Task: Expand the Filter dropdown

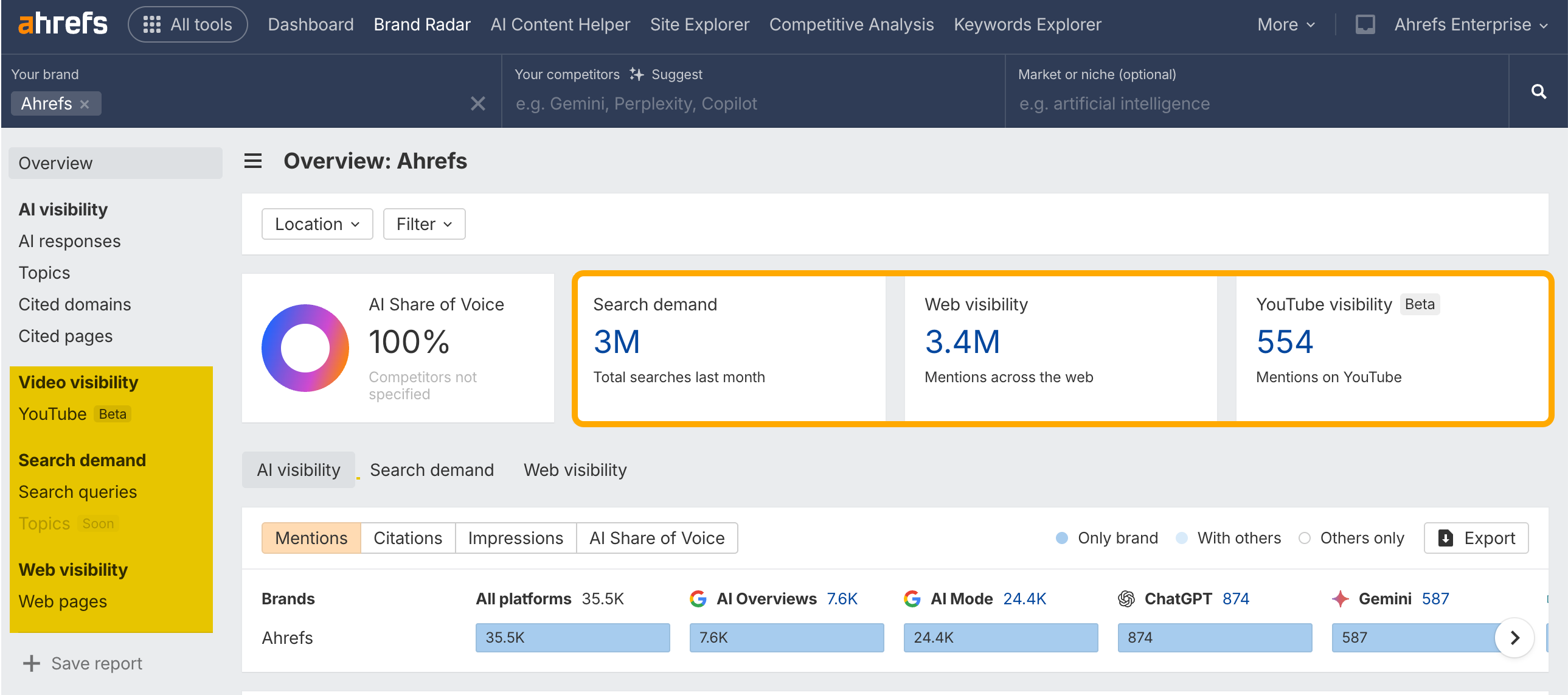Action: (424, 224)
